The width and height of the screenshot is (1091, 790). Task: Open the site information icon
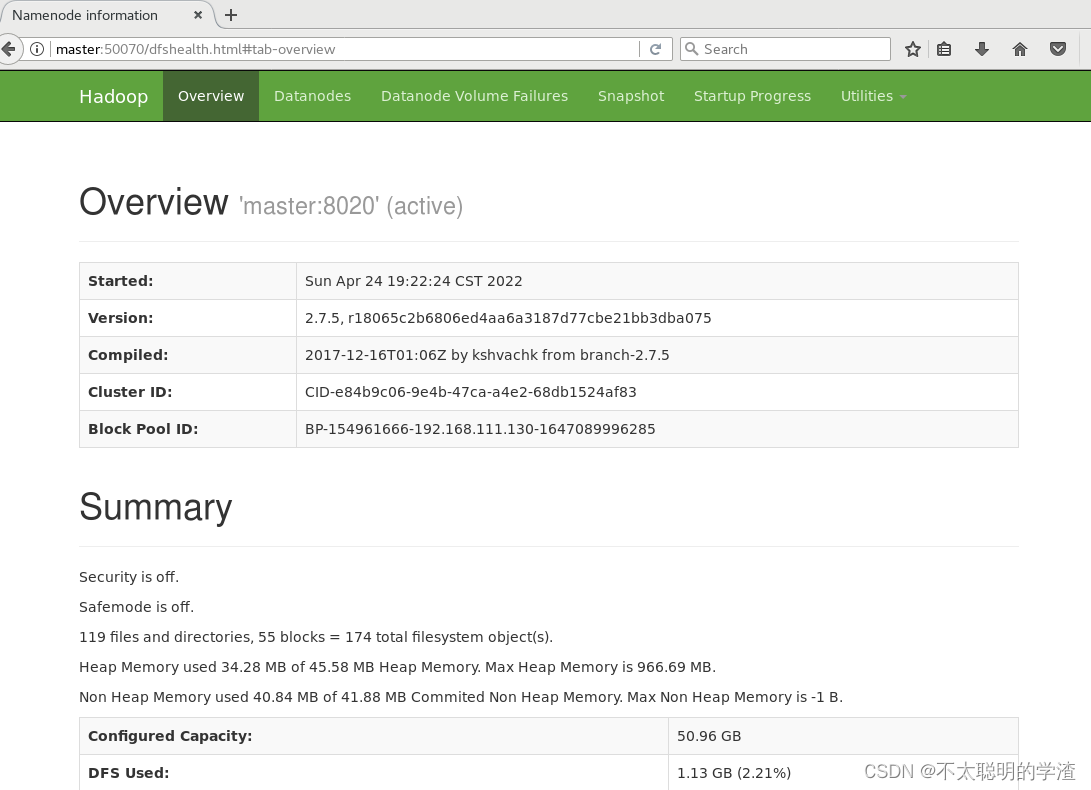tap(37, 49)
